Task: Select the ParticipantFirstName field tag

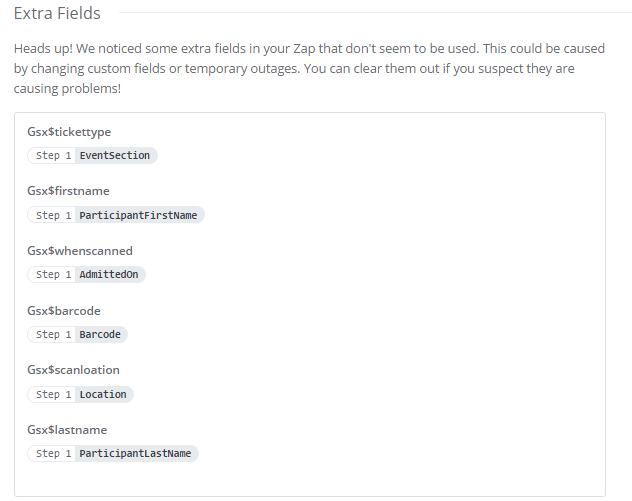Action: [x=139, y=215]
